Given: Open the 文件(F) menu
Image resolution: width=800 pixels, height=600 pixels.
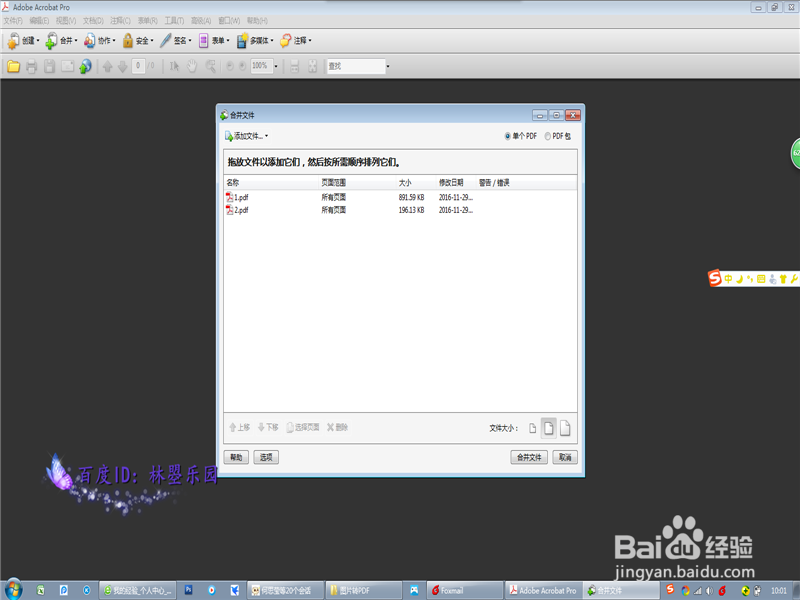Looking at the screenshot, I should [x=13, y=20].
